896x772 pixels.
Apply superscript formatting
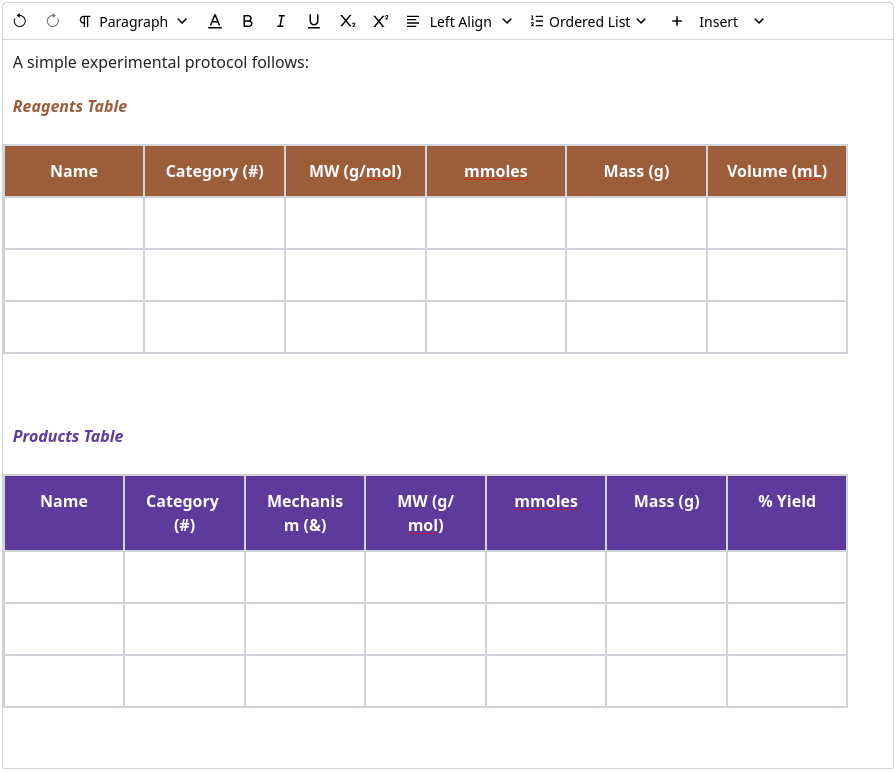tap(380, 21)
